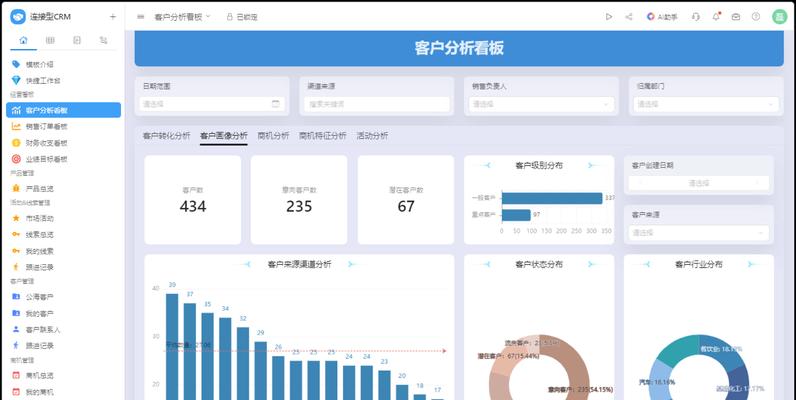Click the key icon of 我的线索
The width and height of the screenshot is (796, 400).
[16, 251]
